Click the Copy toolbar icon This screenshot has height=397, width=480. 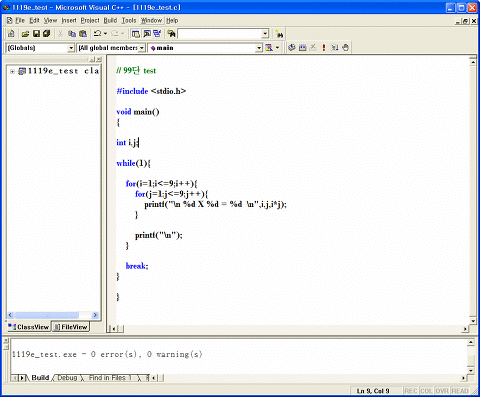[72, 34]
